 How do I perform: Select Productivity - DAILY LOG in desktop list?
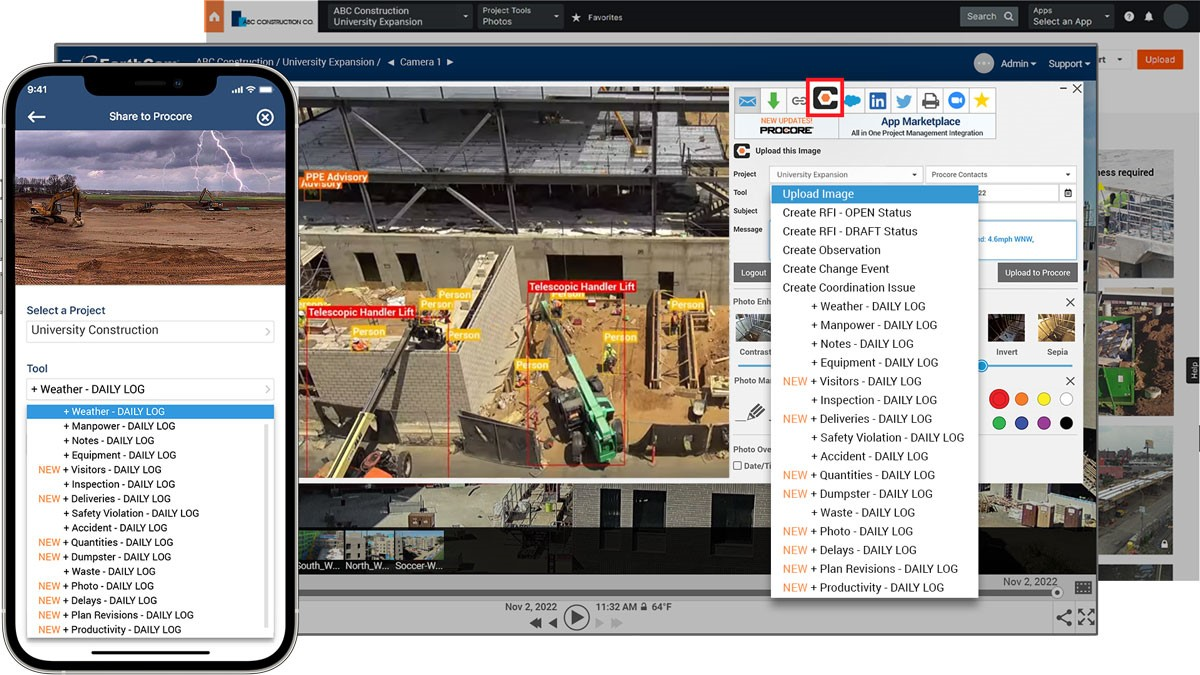tap(875, 587)
